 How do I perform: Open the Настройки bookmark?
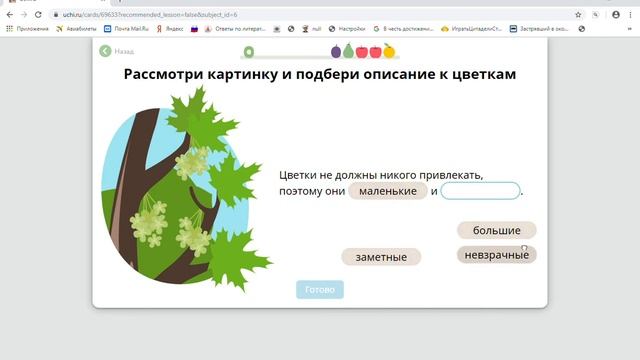click(x=347, y=29)
